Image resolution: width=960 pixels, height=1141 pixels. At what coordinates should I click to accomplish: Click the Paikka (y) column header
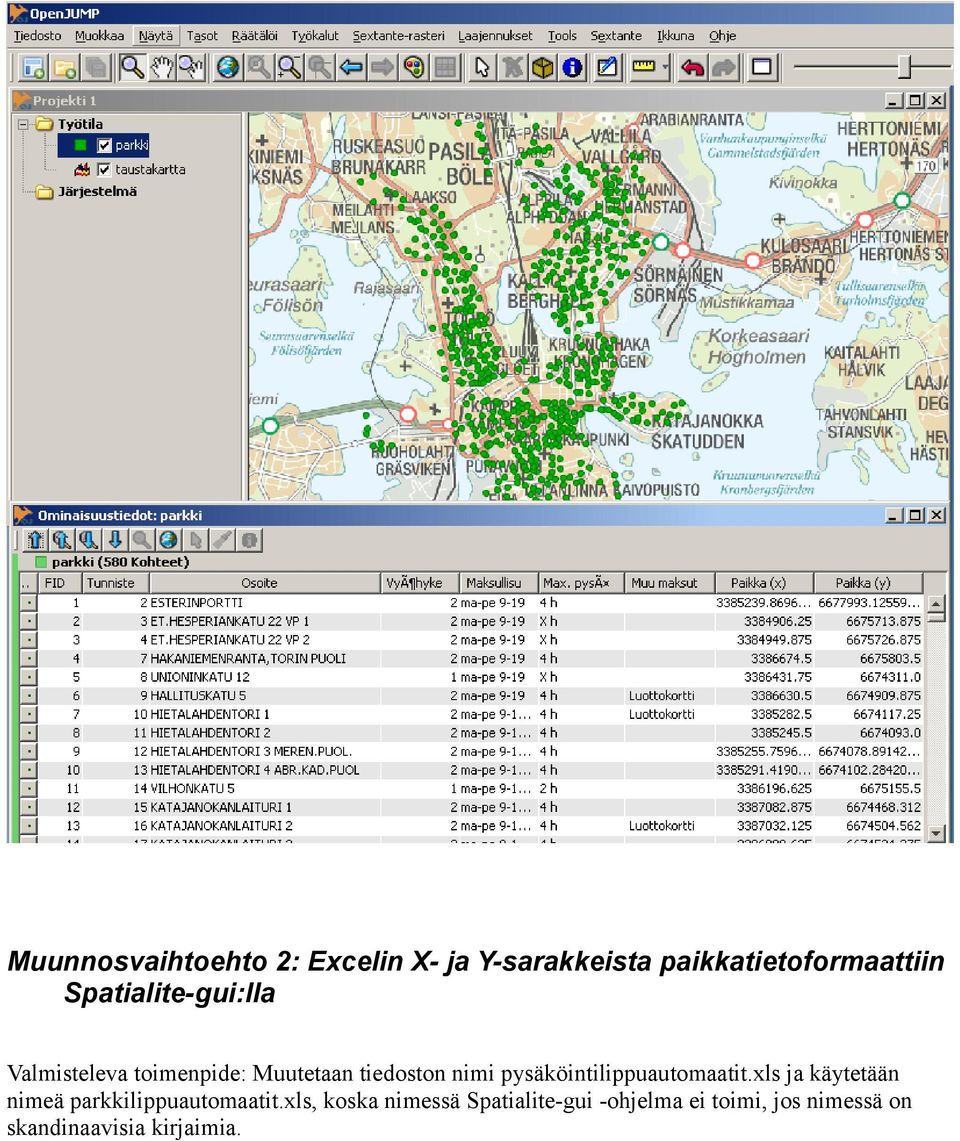click(868, 583)
